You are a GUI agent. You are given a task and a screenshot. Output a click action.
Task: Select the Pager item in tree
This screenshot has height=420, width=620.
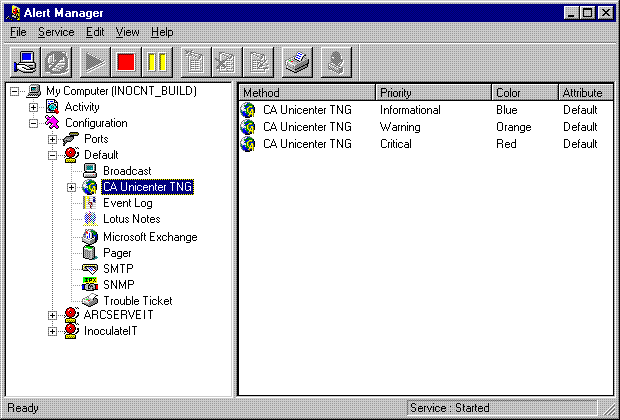pyautogui.click(x=117, y=253)
